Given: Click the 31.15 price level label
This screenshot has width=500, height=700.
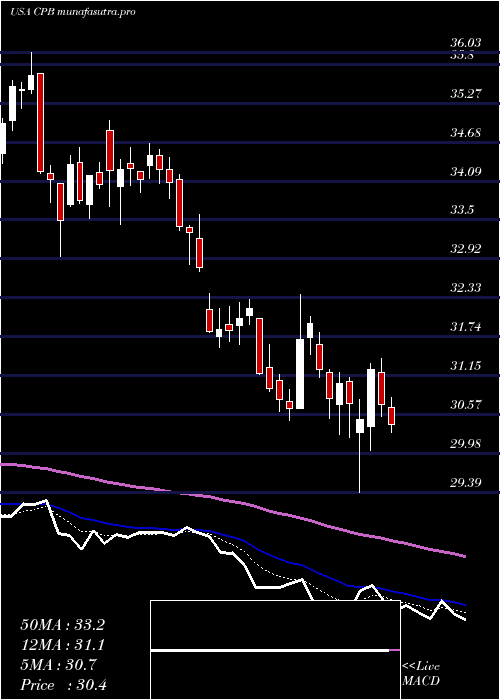Looking at the screenshot, I should pos(466,366).
